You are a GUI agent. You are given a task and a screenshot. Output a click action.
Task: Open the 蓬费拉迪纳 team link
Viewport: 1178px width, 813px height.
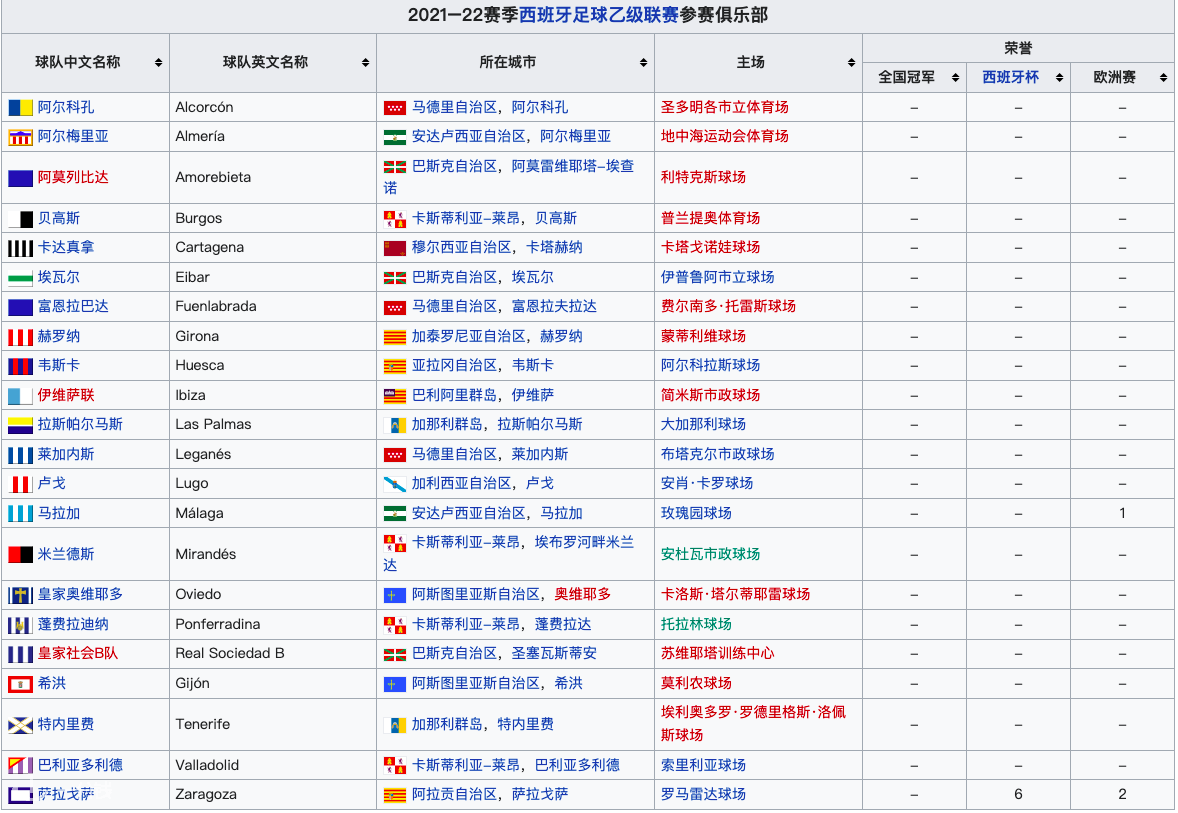pyautogui.click(x=73, y=624)
